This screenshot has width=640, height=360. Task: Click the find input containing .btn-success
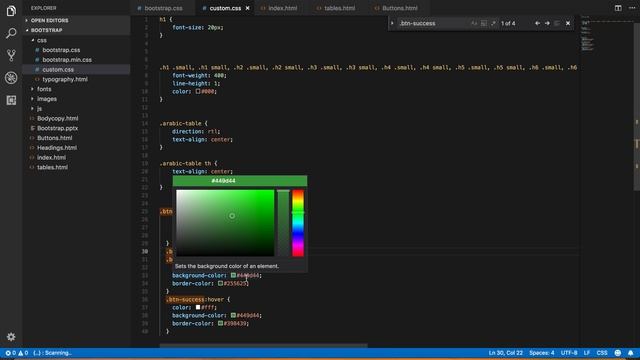tap(433, 24)
